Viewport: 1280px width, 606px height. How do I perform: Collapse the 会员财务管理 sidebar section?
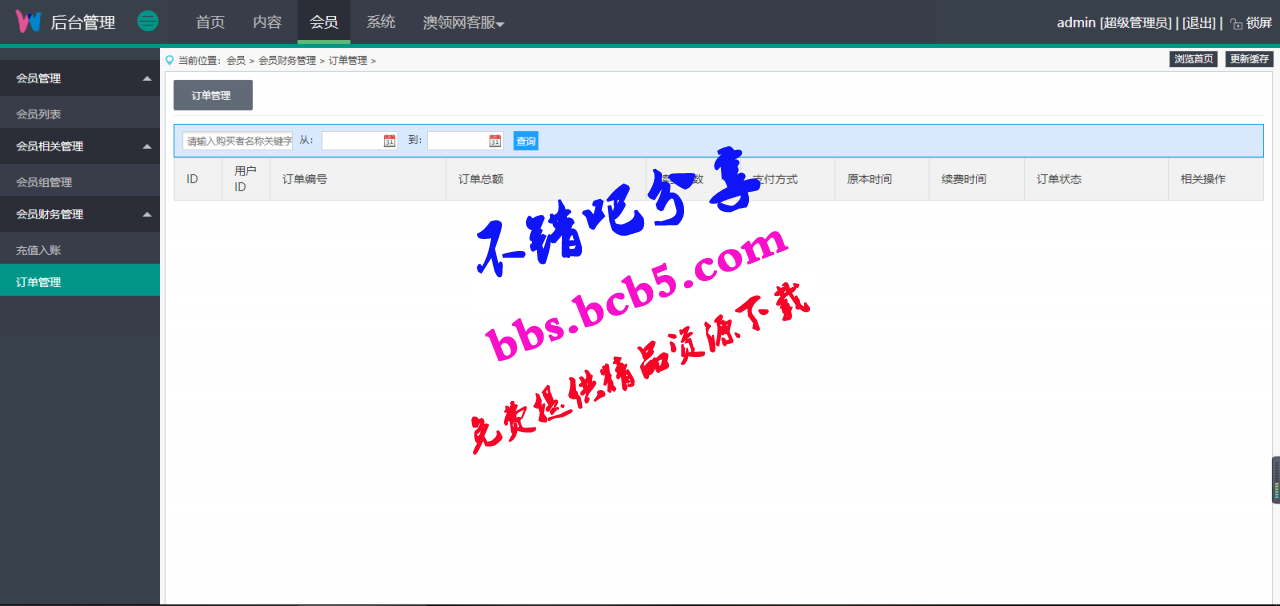[x=147, y=214]
